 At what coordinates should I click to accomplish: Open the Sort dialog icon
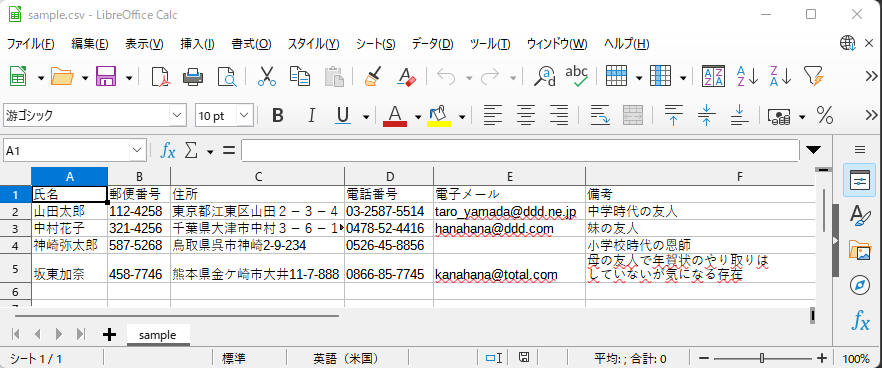tap(713, 76)
